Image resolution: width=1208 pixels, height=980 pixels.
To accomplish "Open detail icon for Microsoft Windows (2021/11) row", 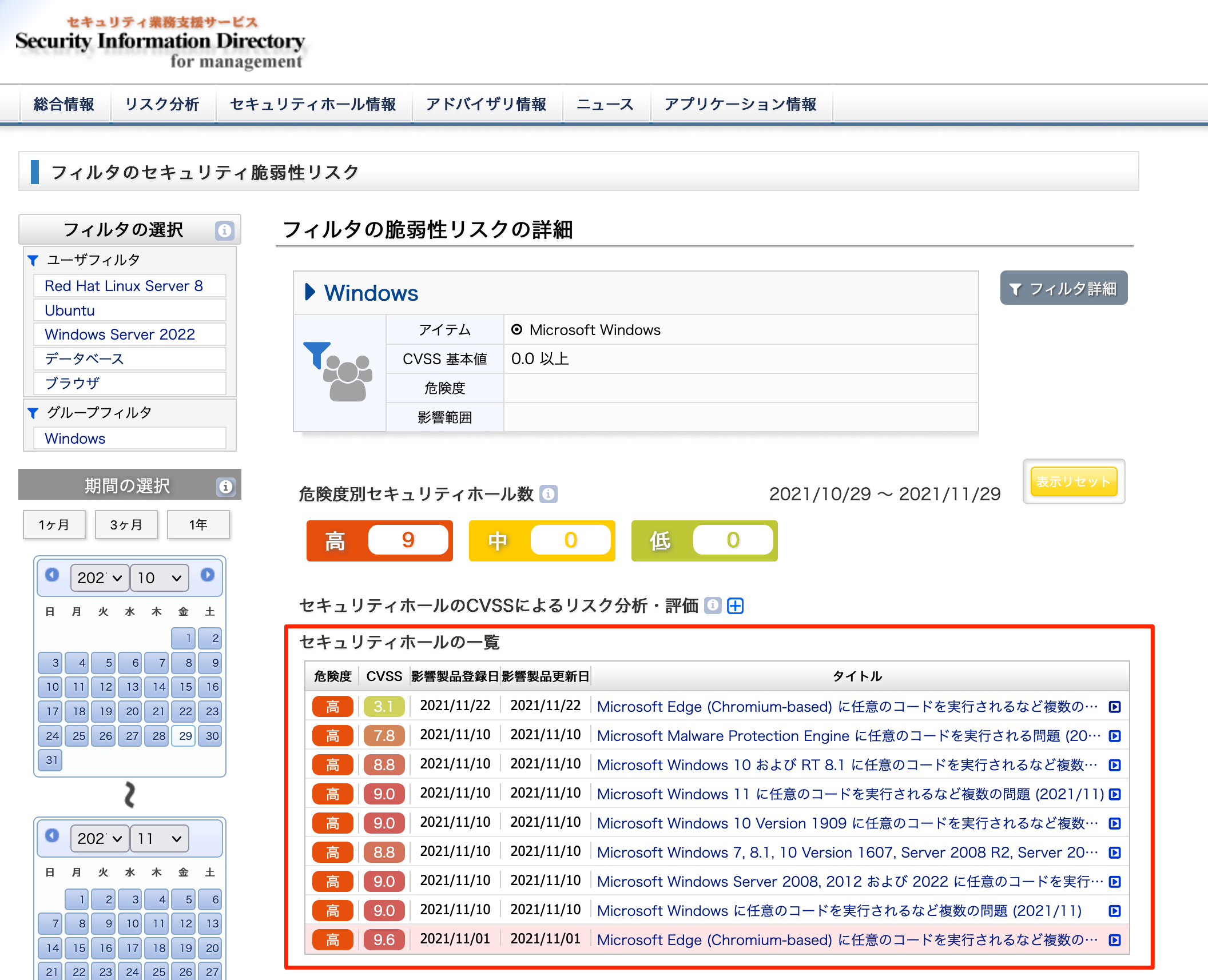I will (x=1114, y=911).
